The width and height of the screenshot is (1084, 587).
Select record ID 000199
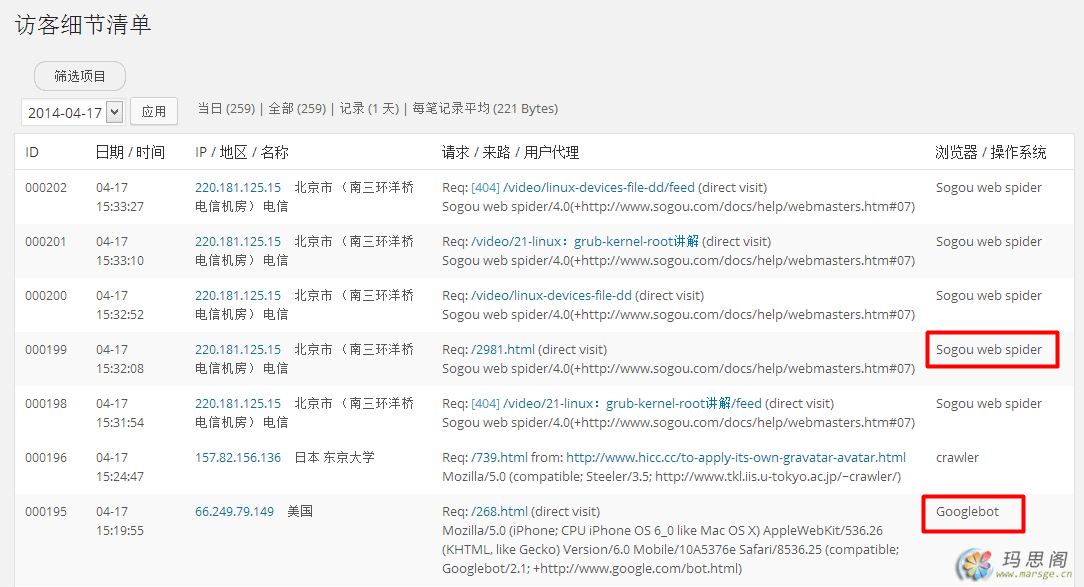tap(46, 349)
